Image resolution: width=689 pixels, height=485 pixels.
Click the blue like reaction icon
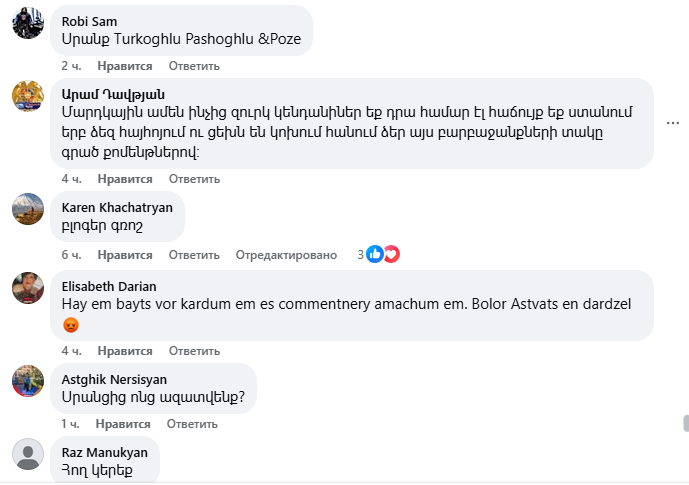375,255
